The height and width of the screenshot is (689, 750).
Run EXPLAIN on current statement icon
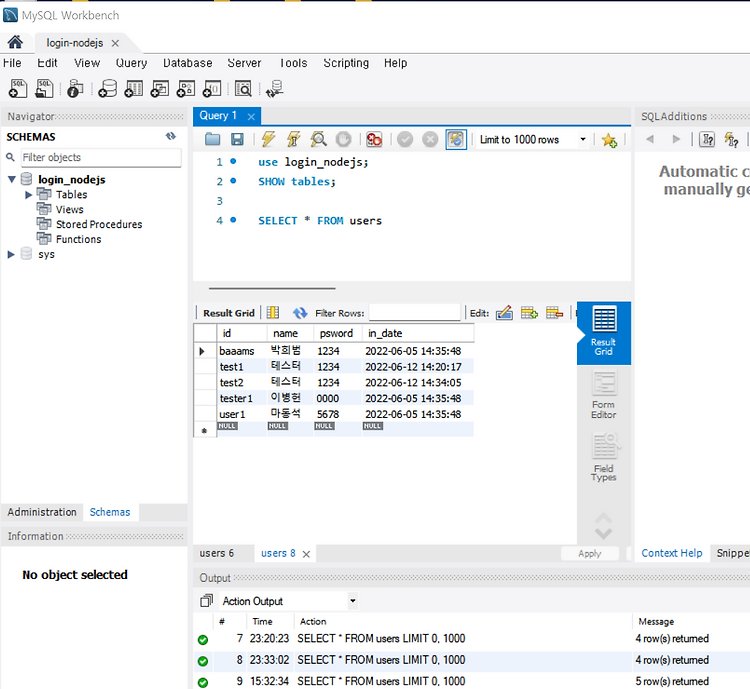click(x=318, y=139)
